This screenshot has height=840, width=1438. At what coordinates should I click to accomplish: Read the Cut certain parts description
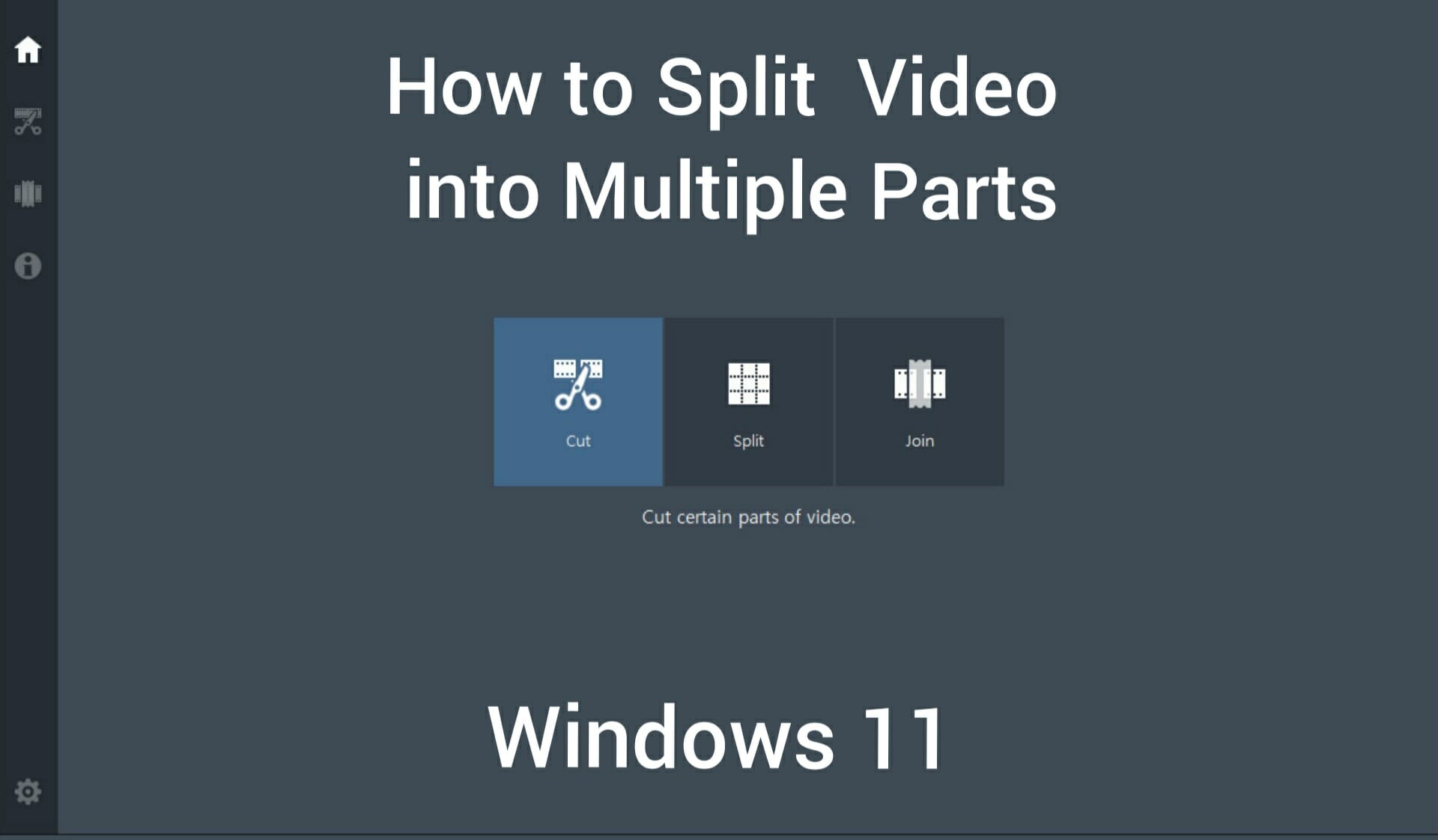pos(748,517)
